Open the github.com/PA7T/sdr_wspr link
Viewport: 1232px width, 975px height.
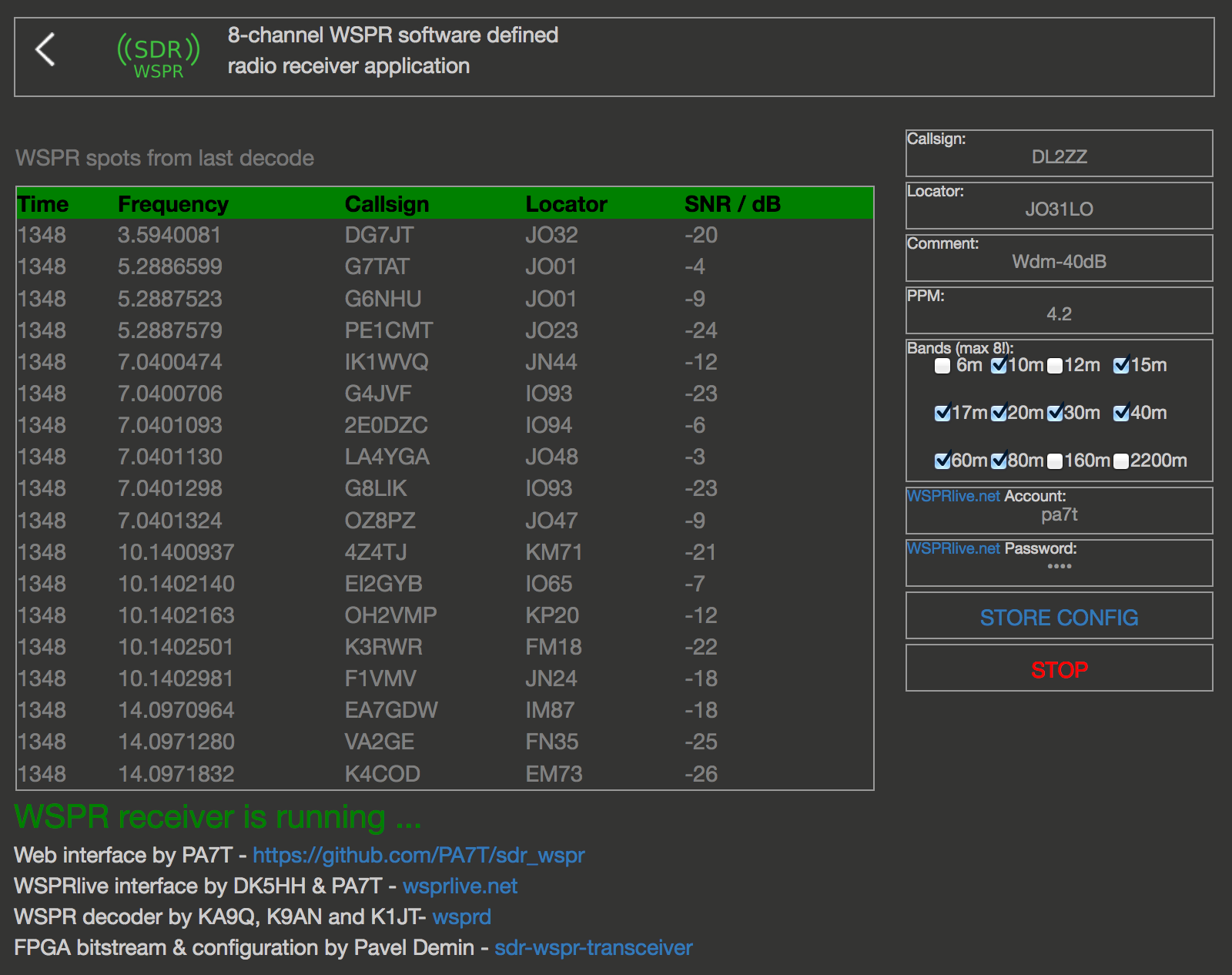[x=419, y=856]
